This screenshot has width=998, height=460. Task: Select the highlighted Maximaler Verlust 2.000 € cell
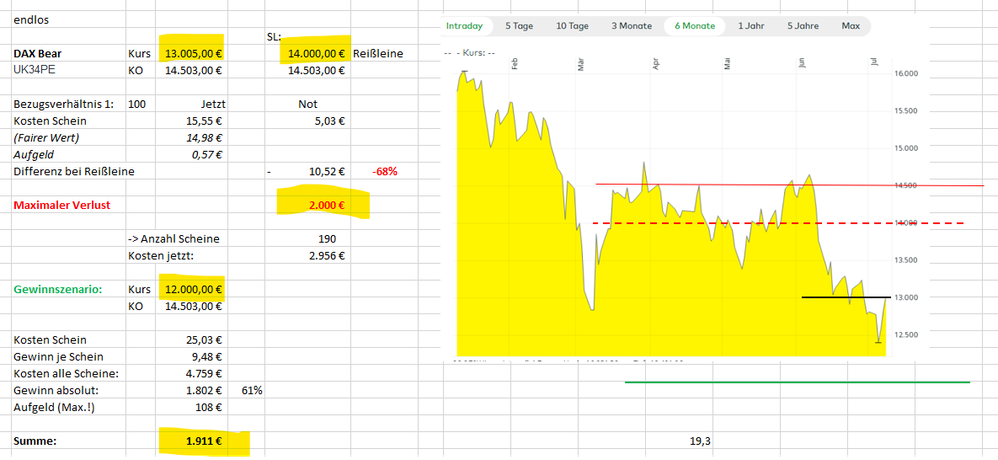[322, 205]
